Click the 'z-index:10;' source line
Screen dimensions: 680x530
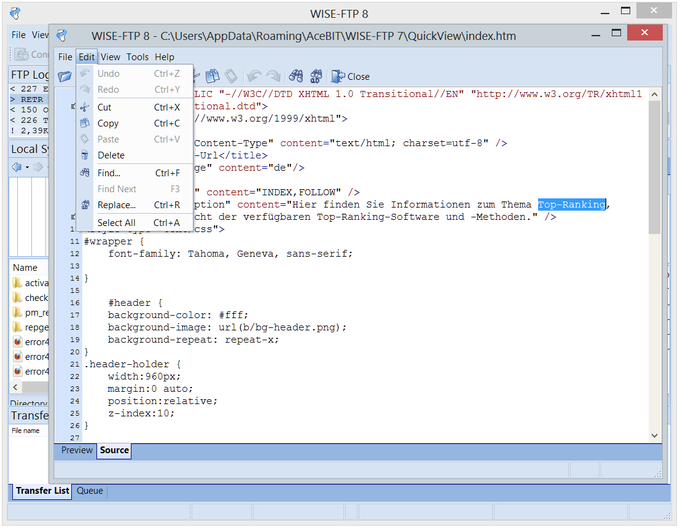141,413
